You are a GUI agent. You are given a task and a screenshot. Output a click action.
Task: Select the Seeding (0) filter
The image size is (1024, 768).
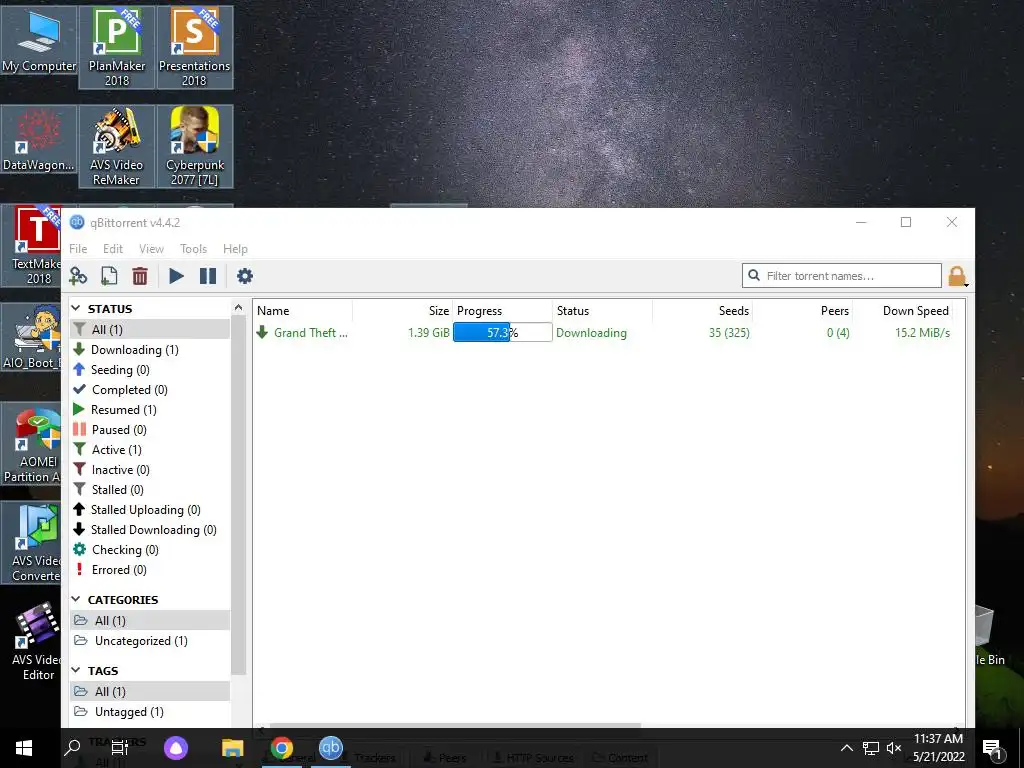(150, 370)
